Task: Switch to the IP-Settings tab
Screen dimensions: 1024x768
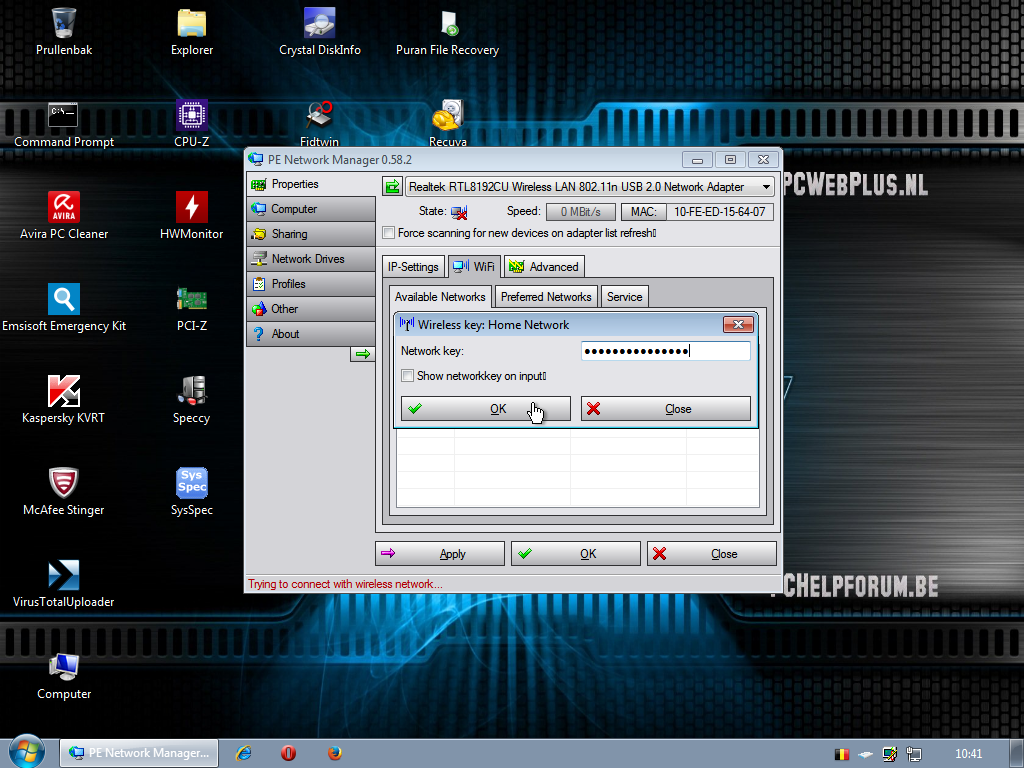Action: [413, 266]
